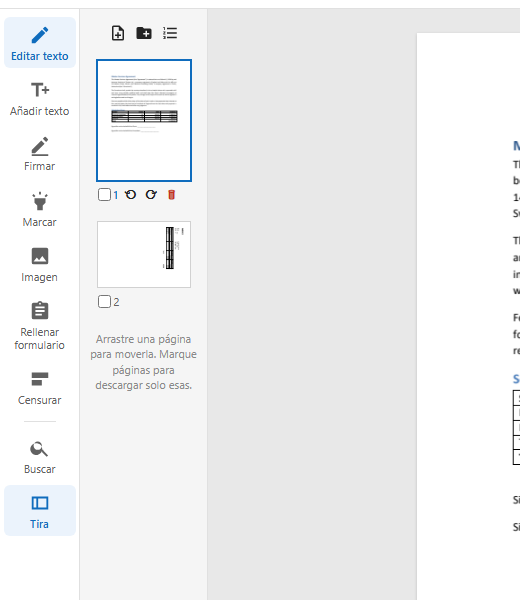
Task: Check the page 1 checkbox
Action: (104, 195)
